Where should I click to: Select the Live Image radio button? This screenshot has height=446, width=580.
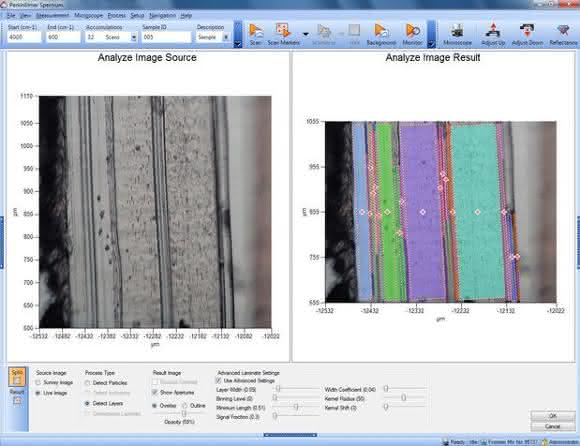38,393
